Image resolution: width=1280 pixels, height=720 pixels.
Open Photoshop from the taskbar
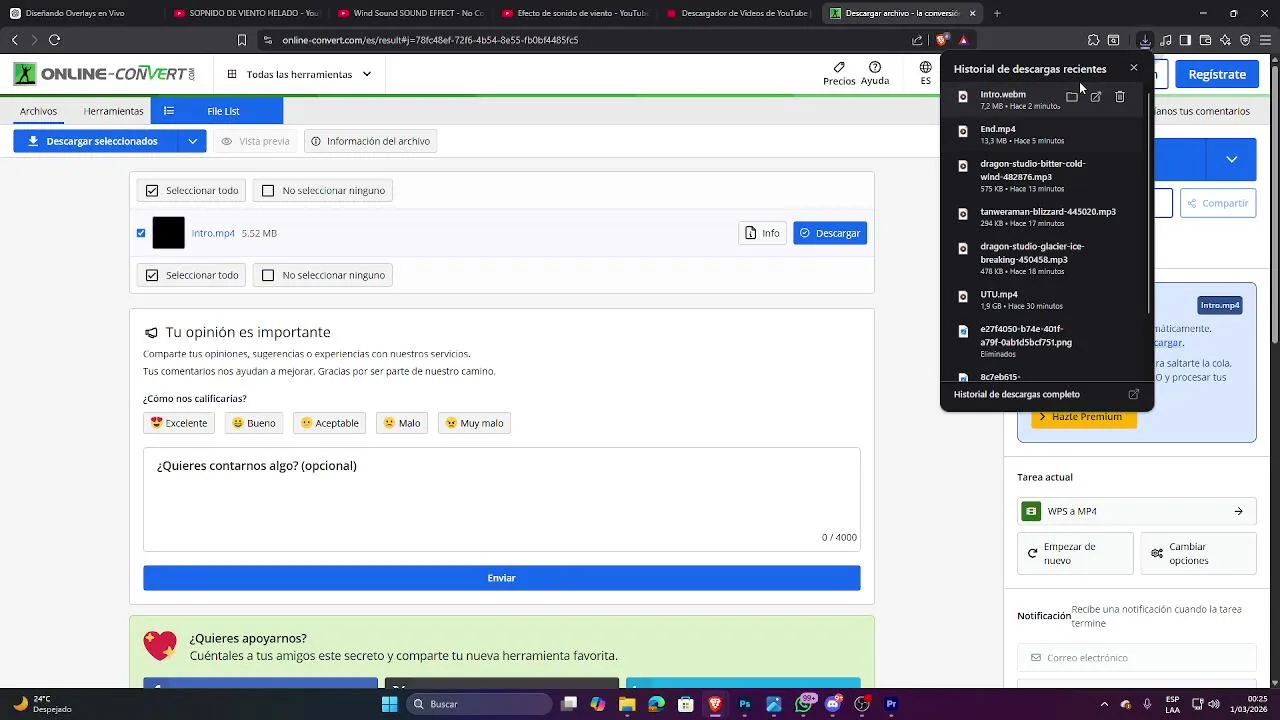pos(744,704)
